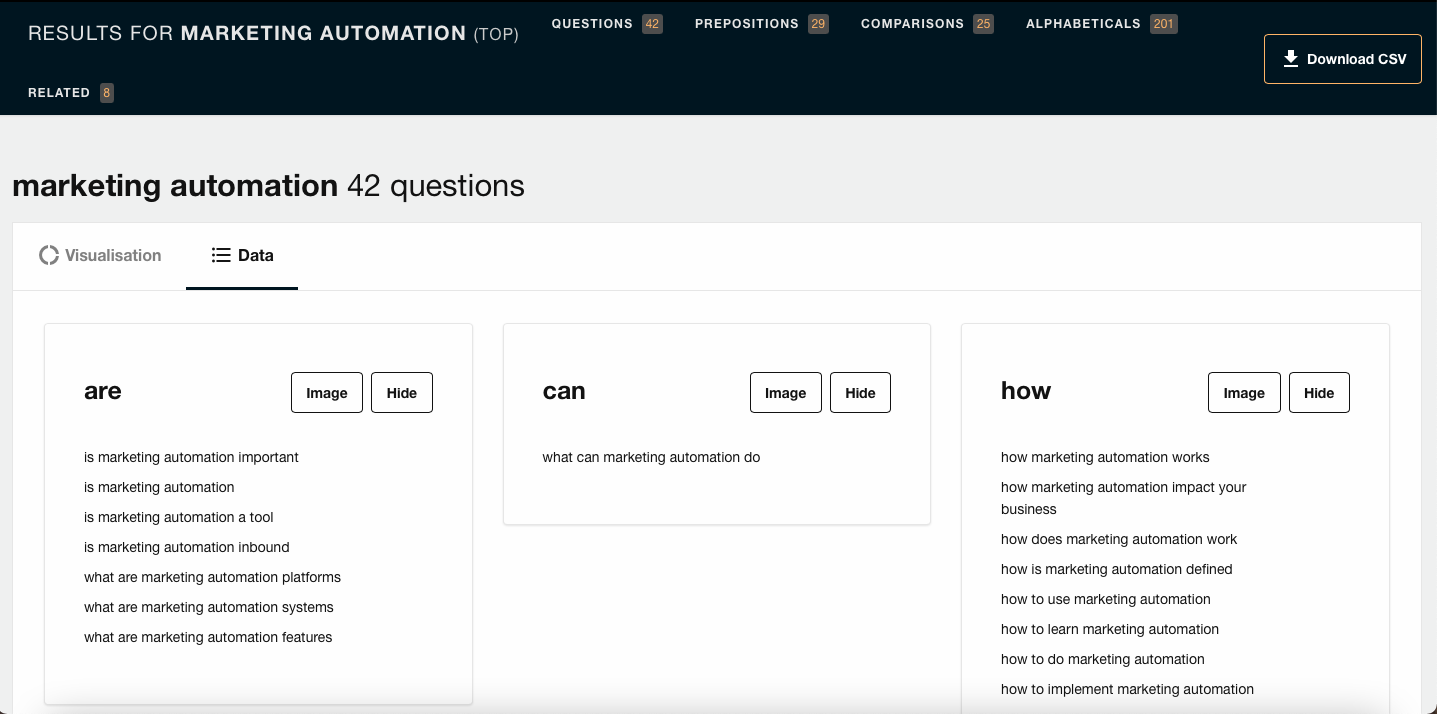Select 'how to learn marketing automation'

1110,629
